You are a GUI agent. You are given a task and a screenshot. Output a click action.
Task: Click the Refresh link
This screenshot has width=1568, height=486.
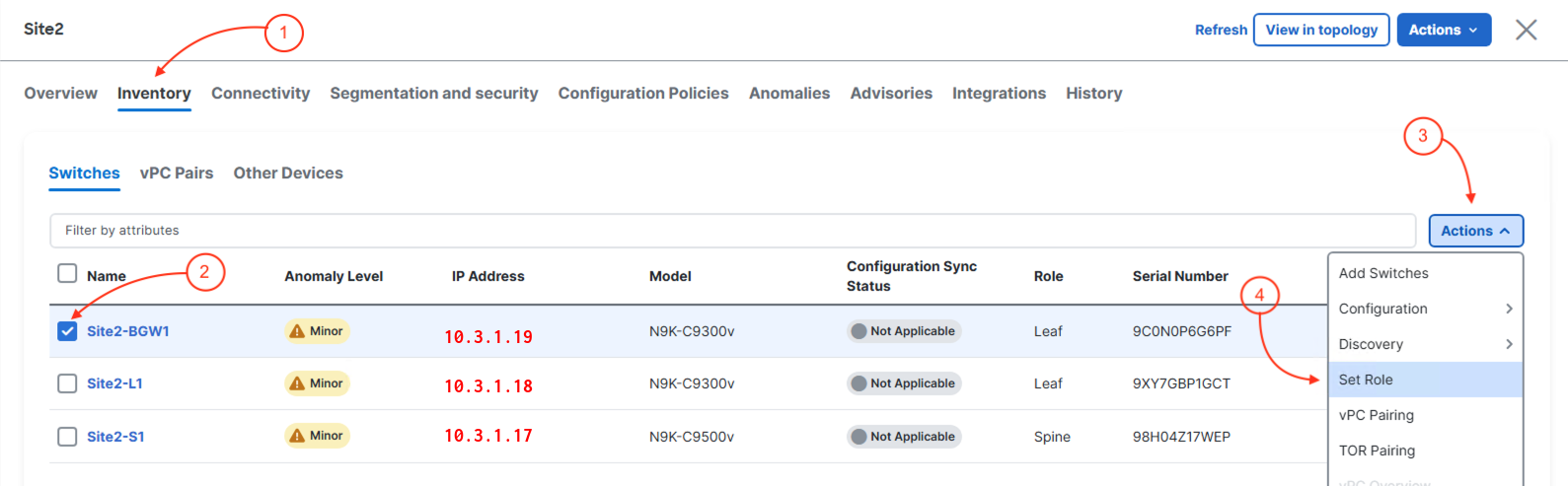pos(1221,30)
